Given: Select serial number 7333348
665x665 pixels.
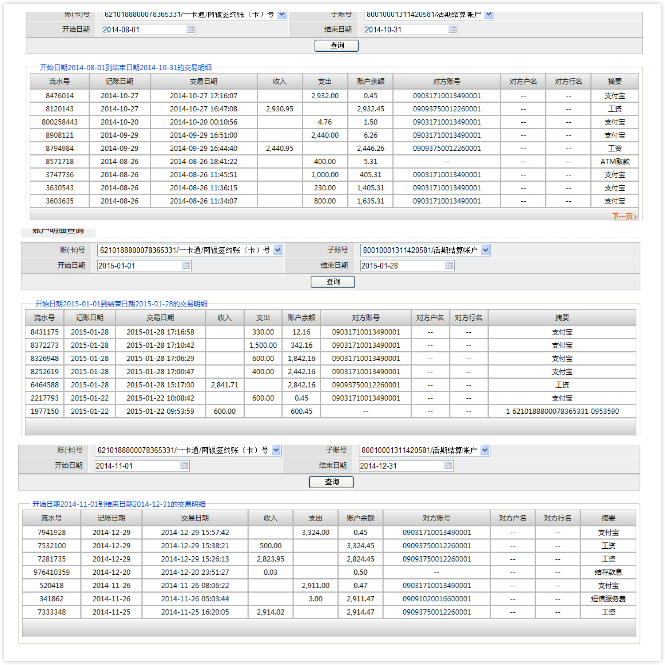Looking at the screenshot, I should point(52,612).
